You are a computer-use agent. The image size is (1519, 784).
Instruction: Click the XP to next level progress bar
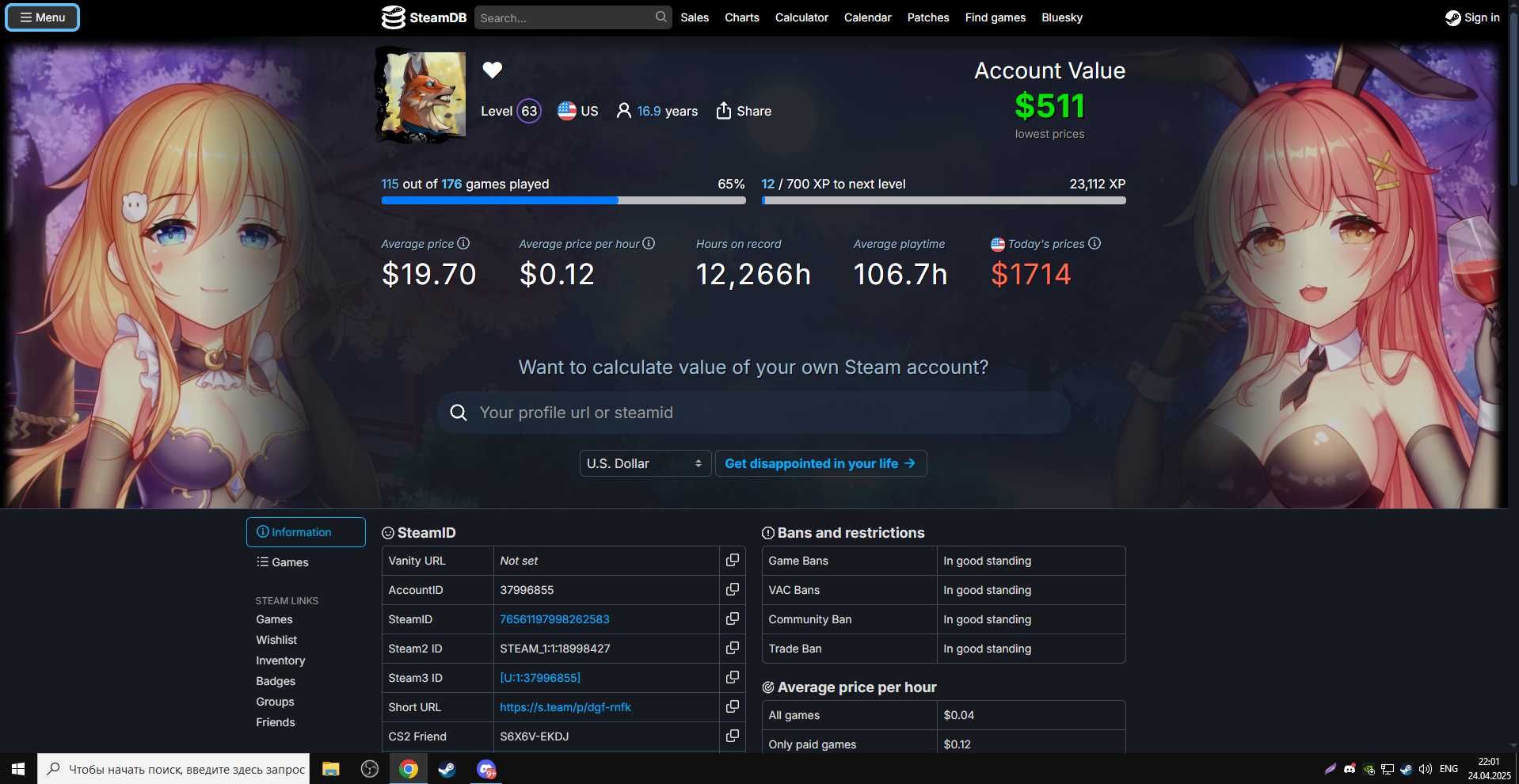[943, 200]
